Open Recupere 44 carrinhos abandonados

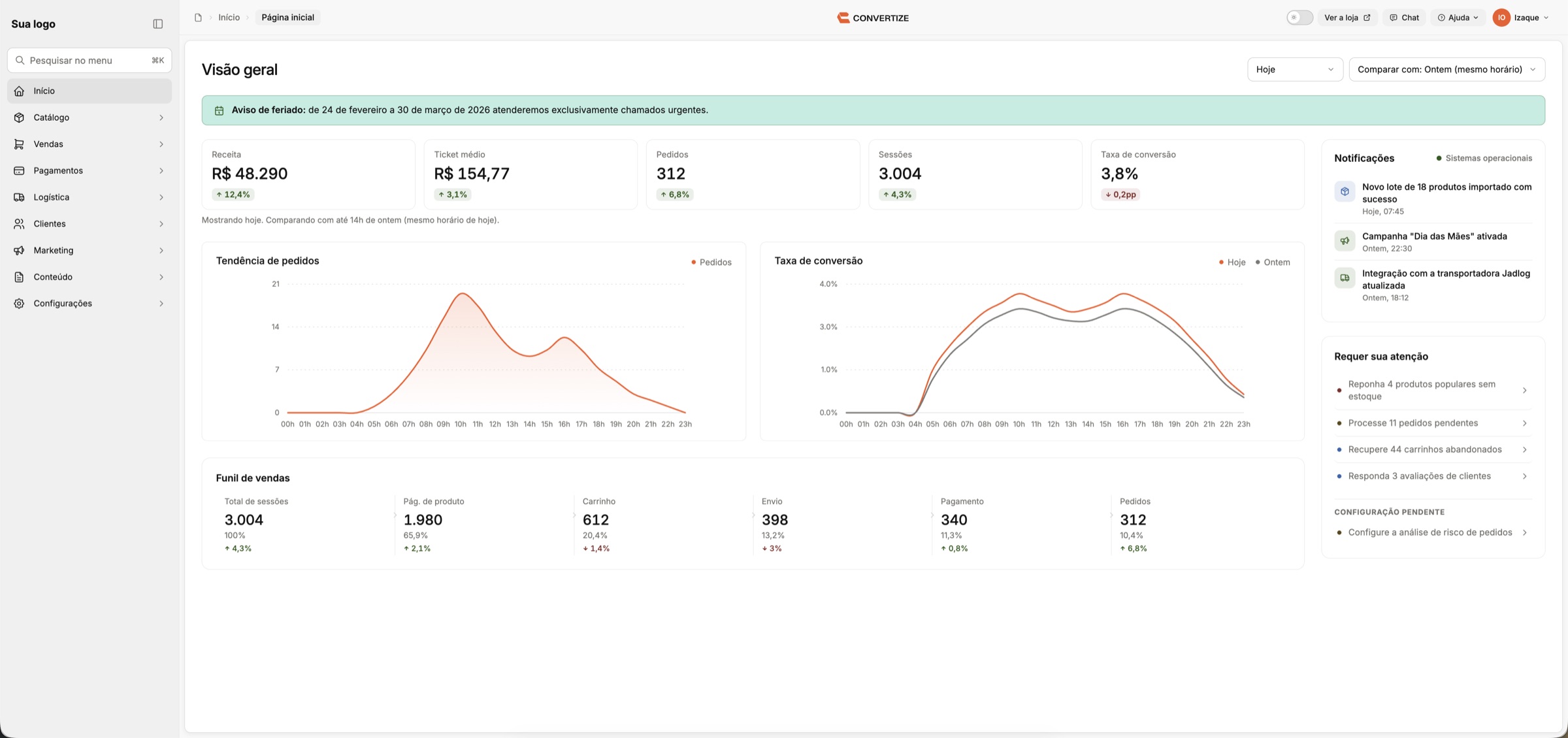point(1433,449)
